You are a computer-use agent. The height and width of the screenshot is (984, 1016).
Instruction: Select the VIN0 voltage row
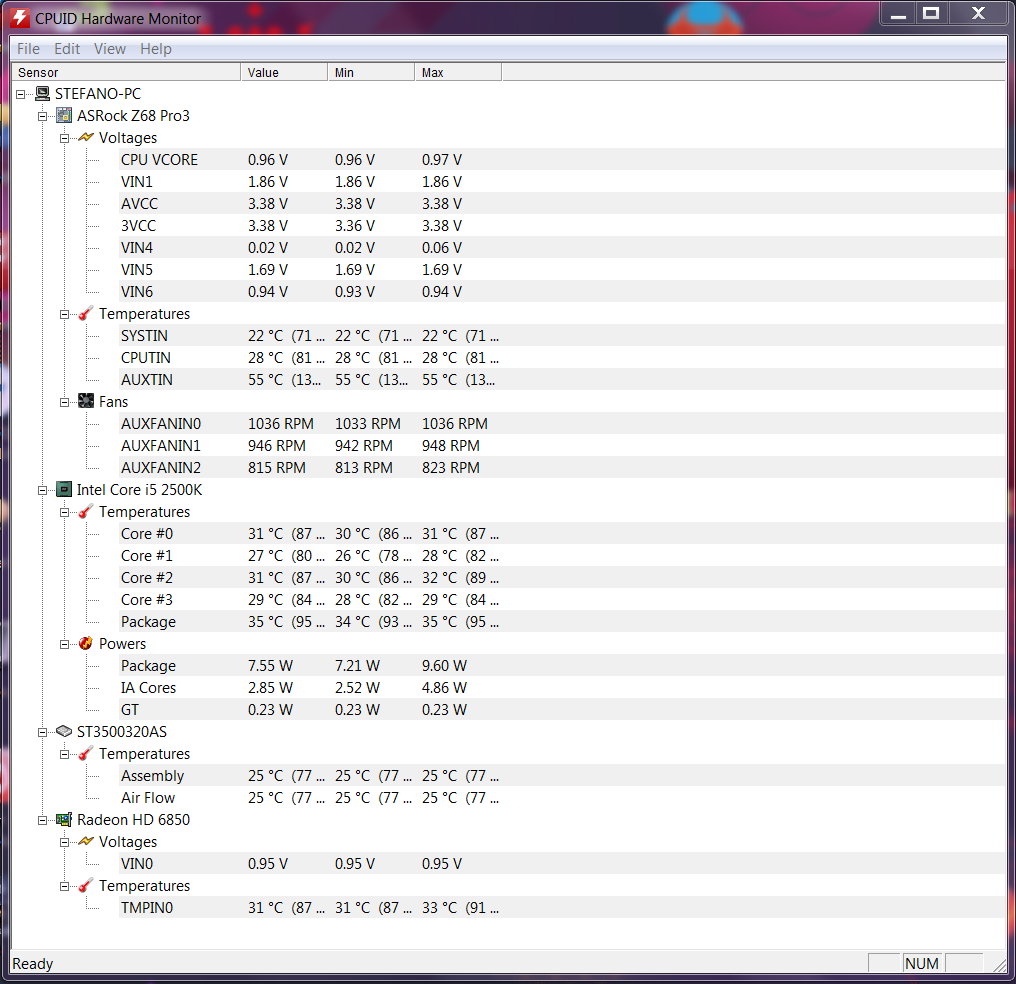point(562,865)
